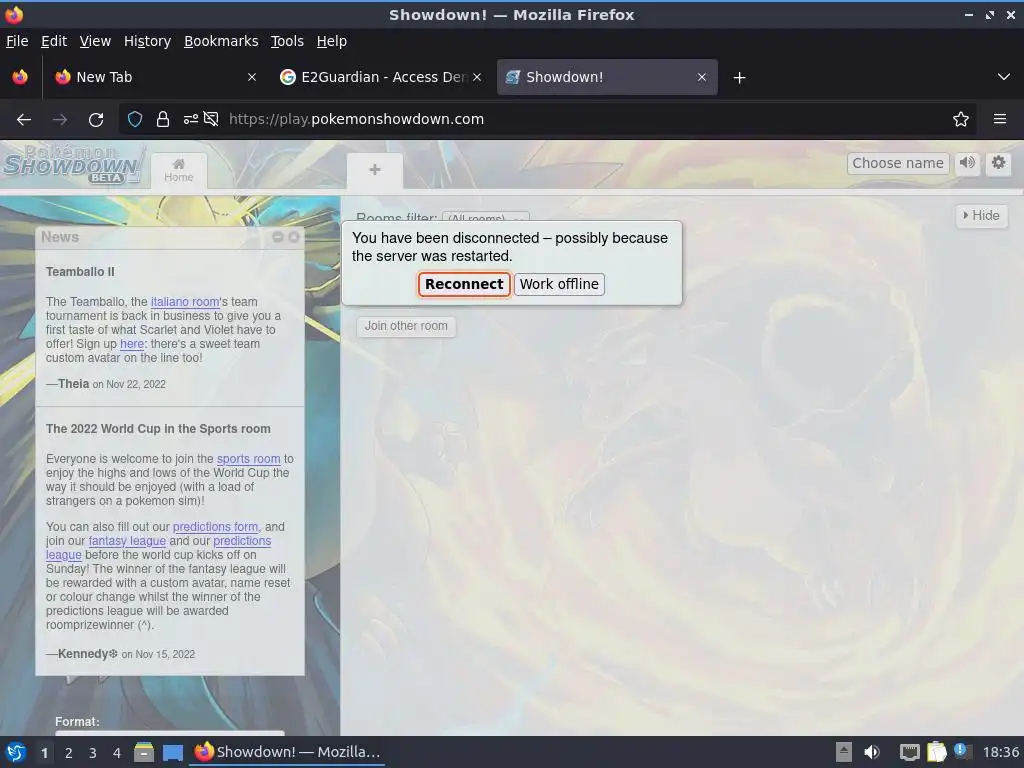Click the blocked autoplay icon in address bar

[x=211, y=120]
